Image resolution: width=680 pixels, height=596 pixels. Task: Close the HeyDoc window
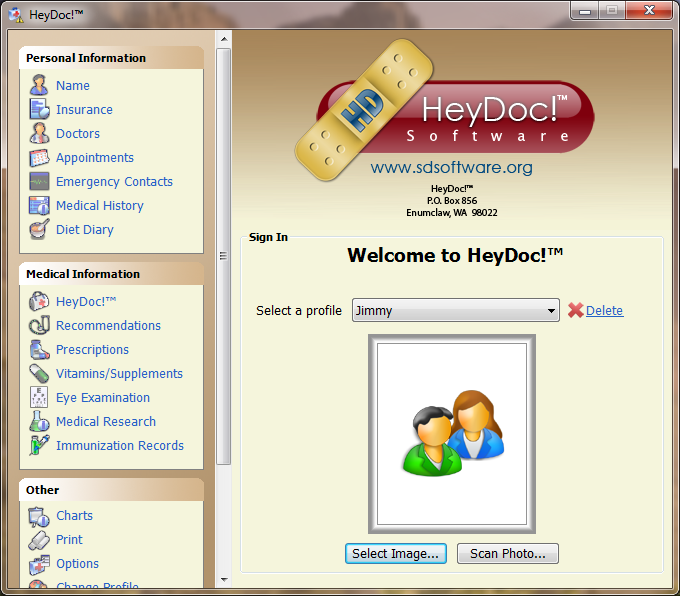pos(649,10)
